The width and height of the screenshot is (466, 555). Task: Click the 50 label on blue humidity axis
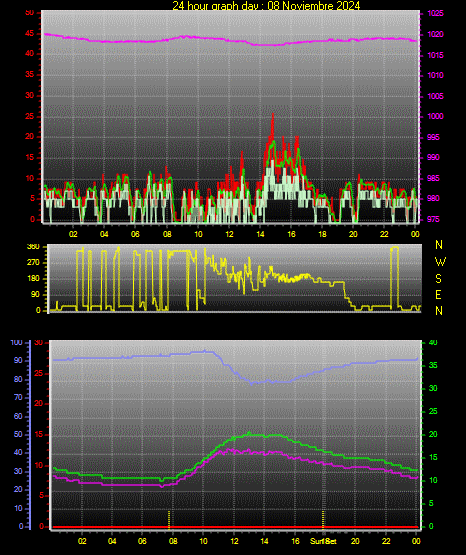coord(18,434)
